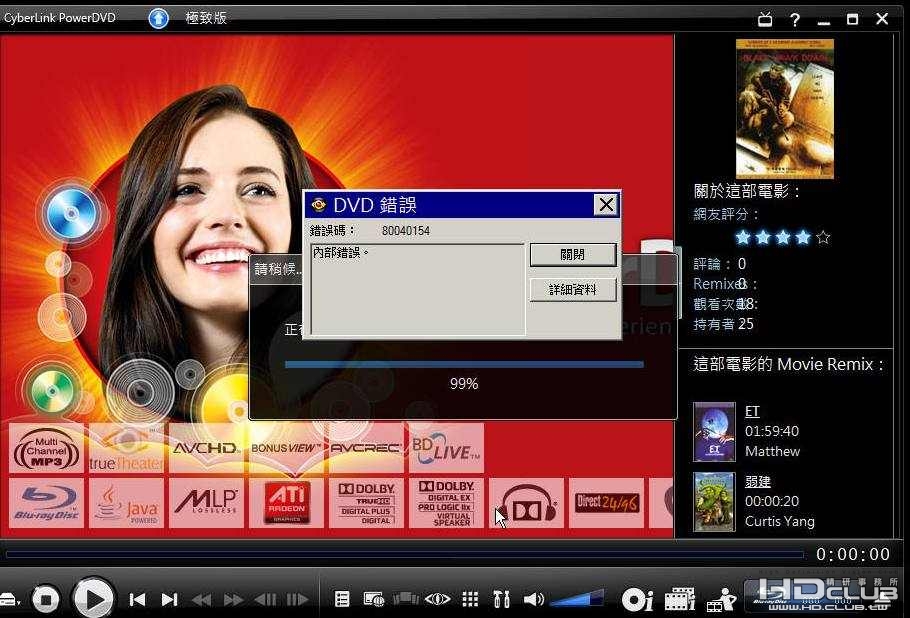
Task: Step forward one frame
Action: 297,599
